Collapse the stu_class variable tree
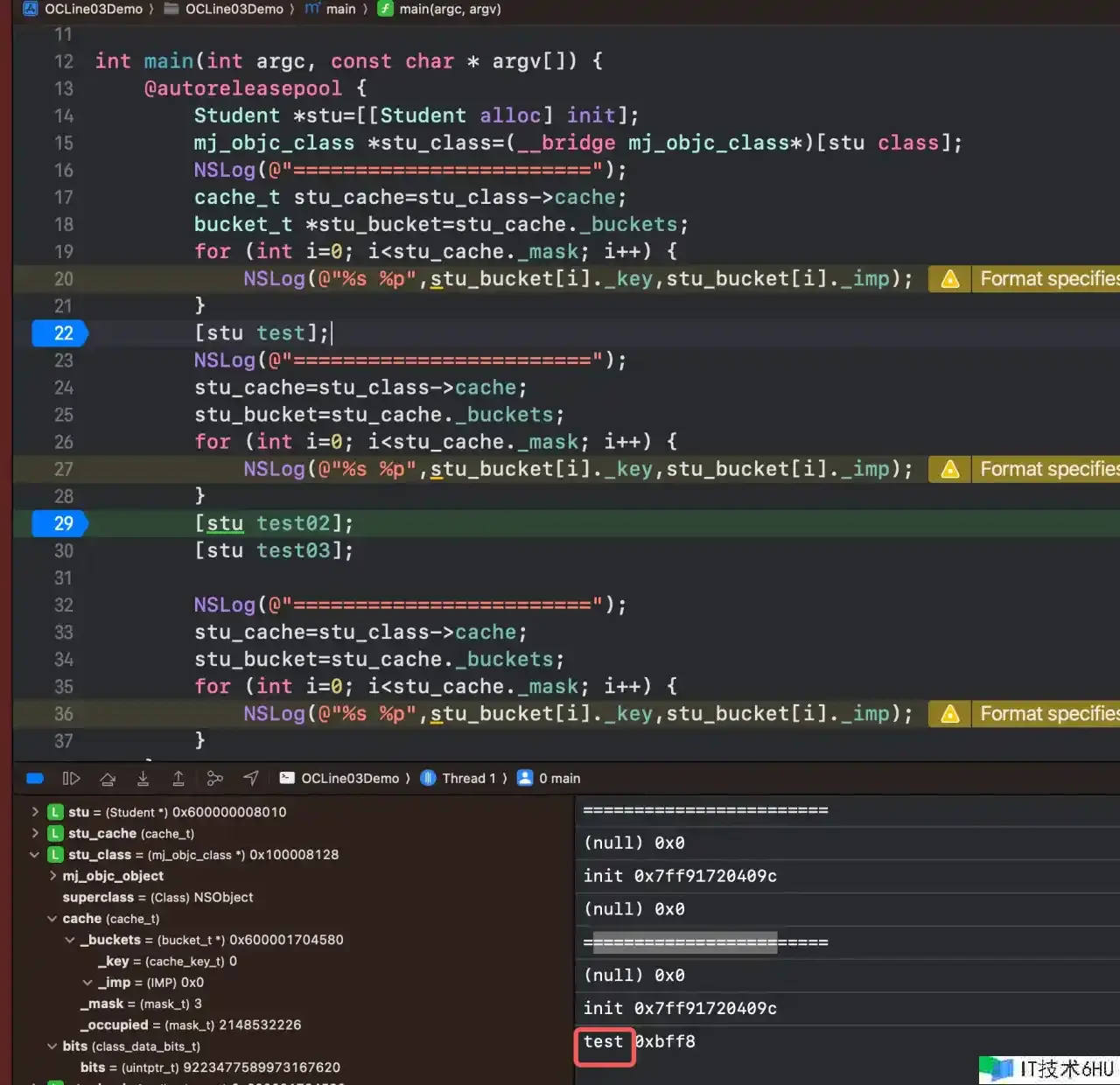This screenshot has height=1085, width=1120. pos(35,855)
